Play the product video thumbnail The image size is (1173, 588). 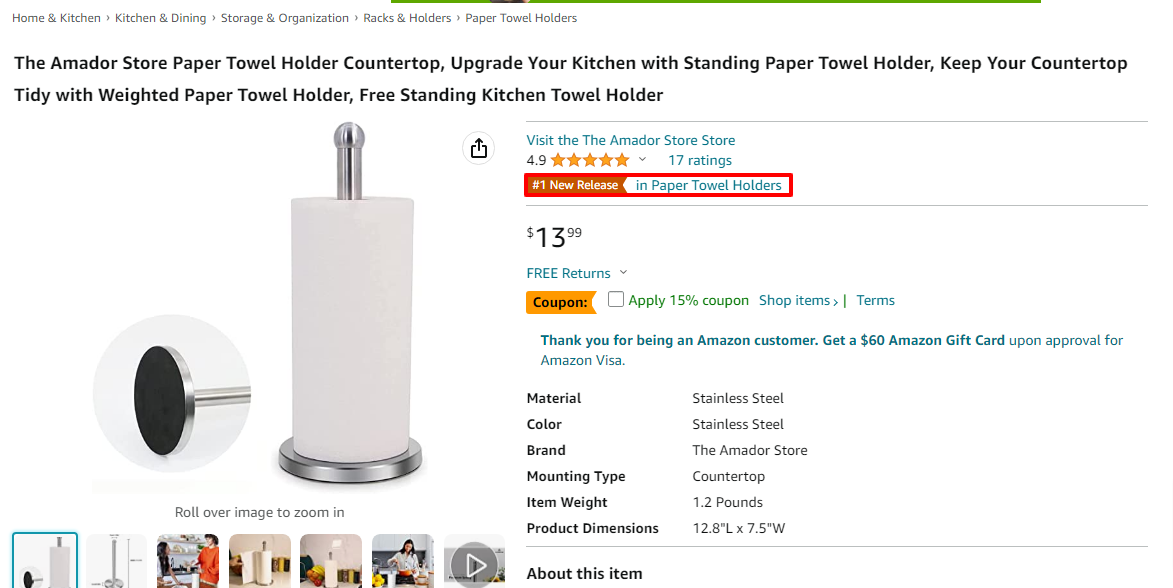[x=474, y=563]
